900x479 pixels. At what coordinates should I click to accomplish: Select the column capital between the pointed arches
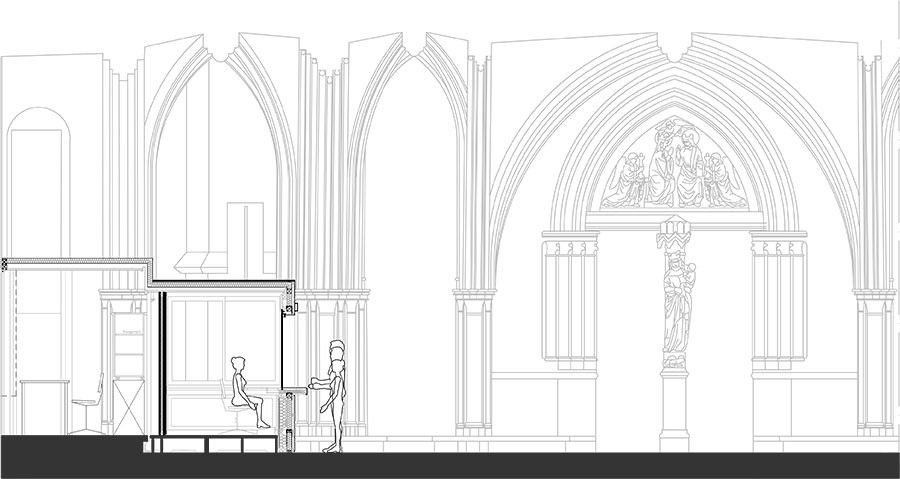[x=474, y=298]
